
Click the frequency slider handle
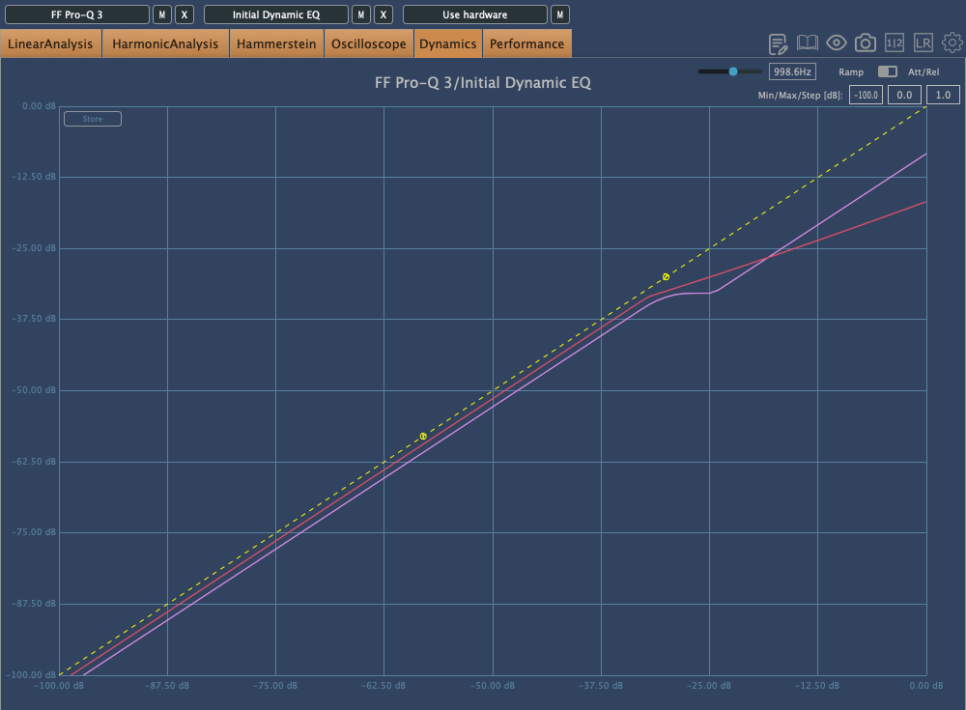(x=733, y=72)
